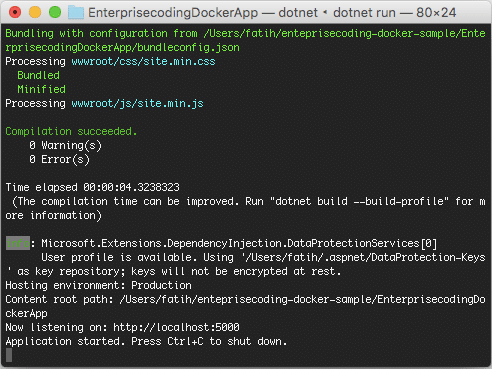Click the highlighted info log label
This screenshot has height=369, width=492.
(x=18, y=243)
